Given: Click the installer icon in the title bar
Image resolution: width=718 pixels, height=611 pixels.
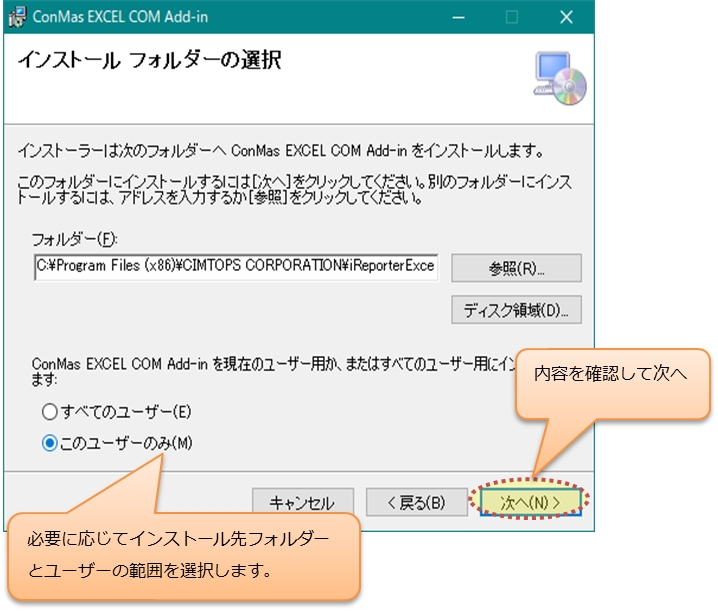Looking at the screenshot, I should [17, 17].
